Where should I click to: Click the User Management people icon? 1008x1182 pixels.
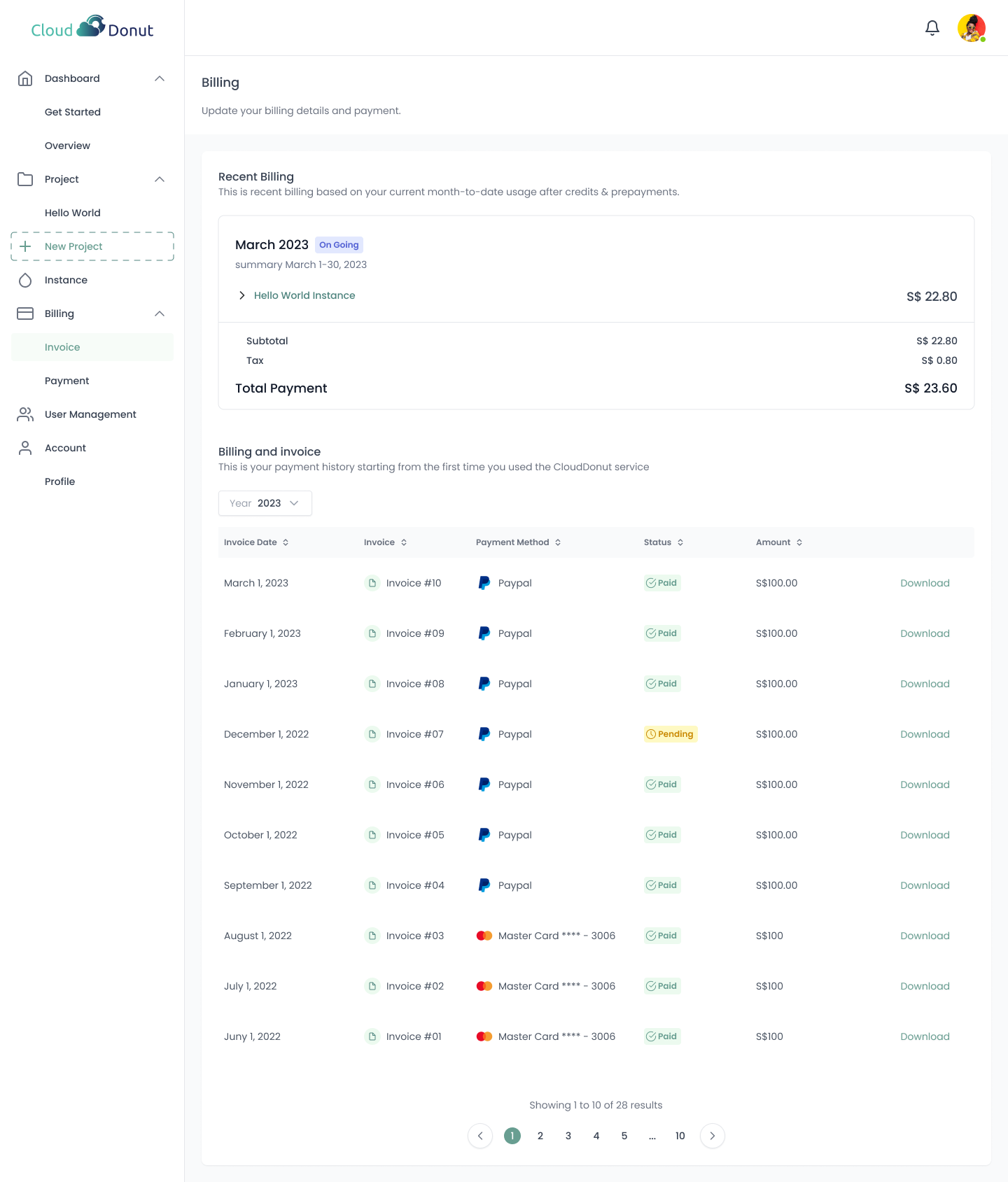point(25,414)
